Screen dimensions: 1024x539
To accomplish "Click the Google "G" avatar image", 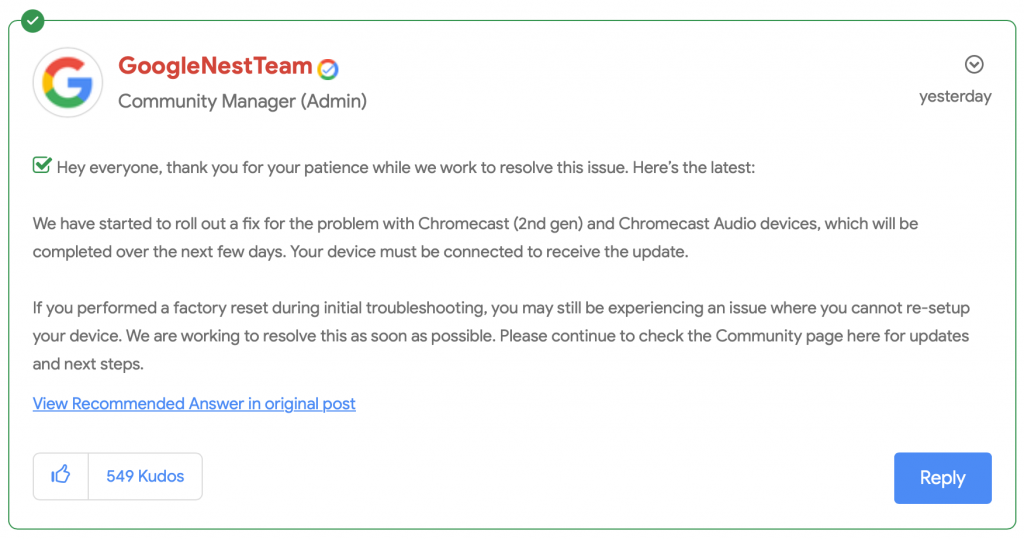I will pos(69,83).
